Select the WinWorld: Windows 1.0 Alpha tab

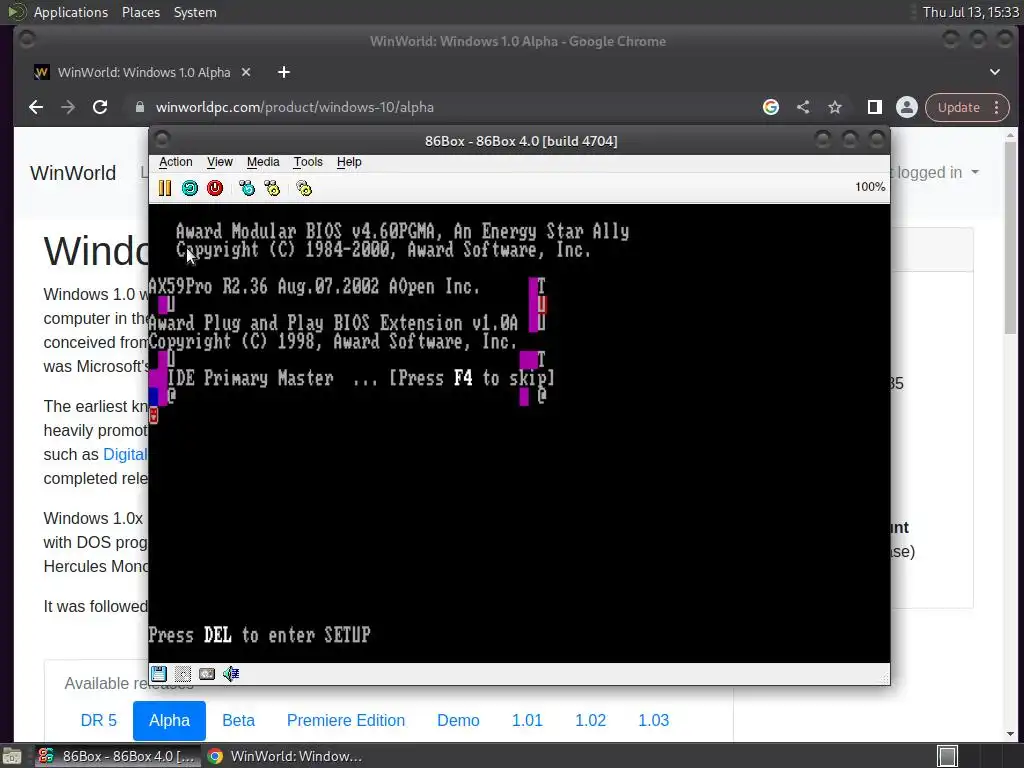point(142,72)
